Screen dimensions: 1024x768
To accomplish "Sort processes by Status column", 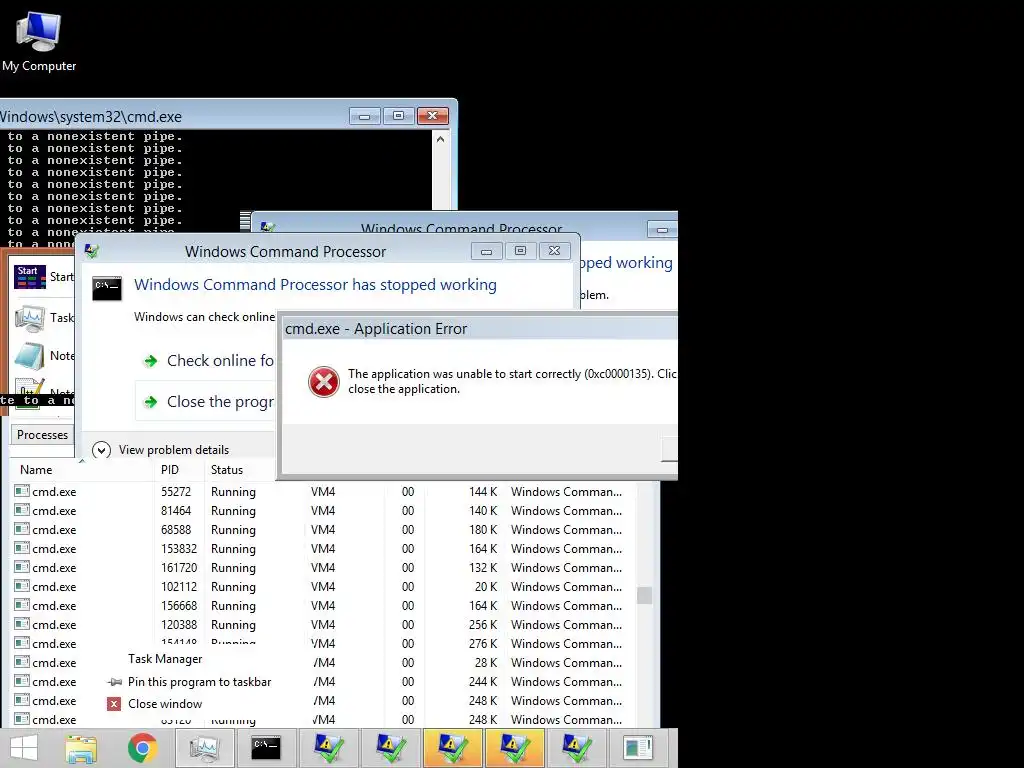I will click(x=227, y=470).
